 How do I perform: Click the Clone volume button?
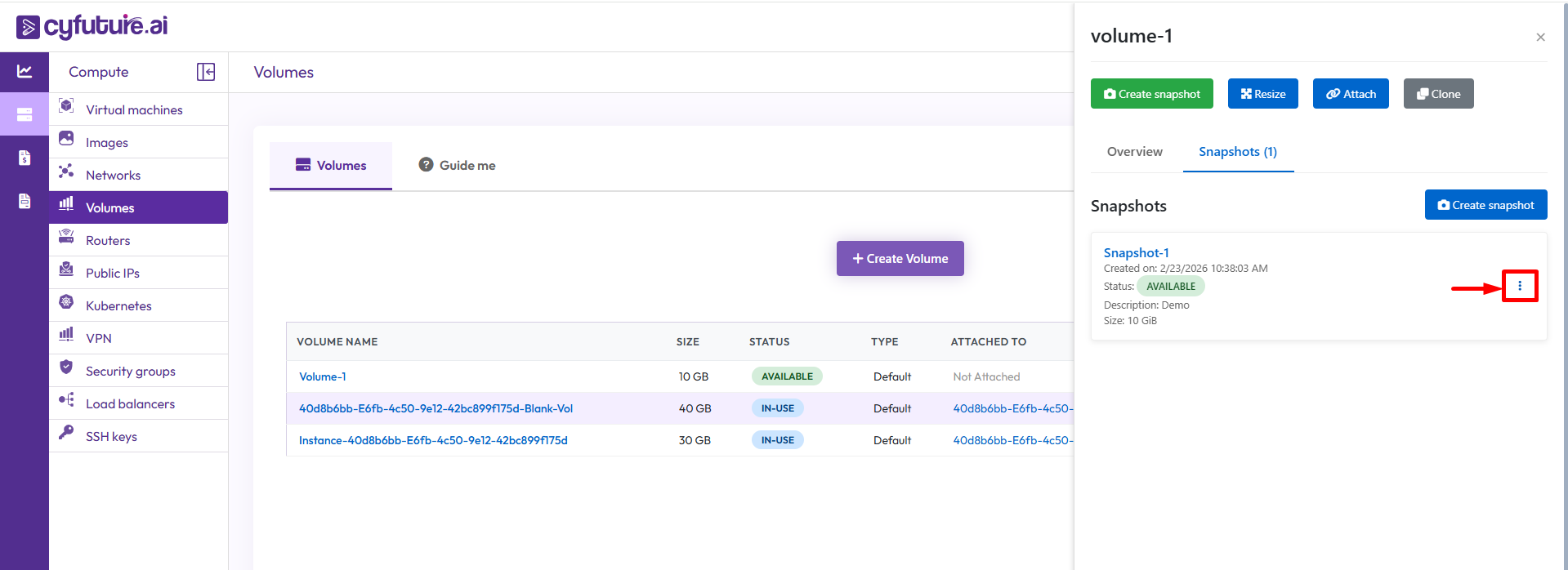[x=1438, y=94]
